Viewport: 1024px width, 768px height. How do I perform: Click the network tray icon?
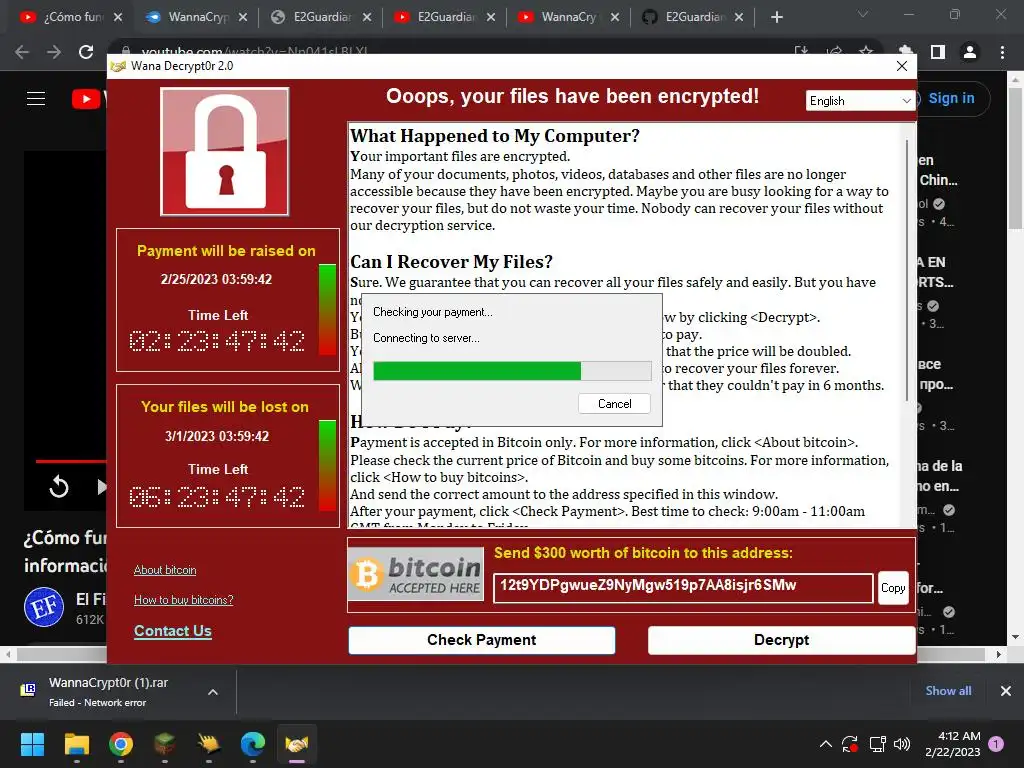pyautogui.click(x=877, y=744)
